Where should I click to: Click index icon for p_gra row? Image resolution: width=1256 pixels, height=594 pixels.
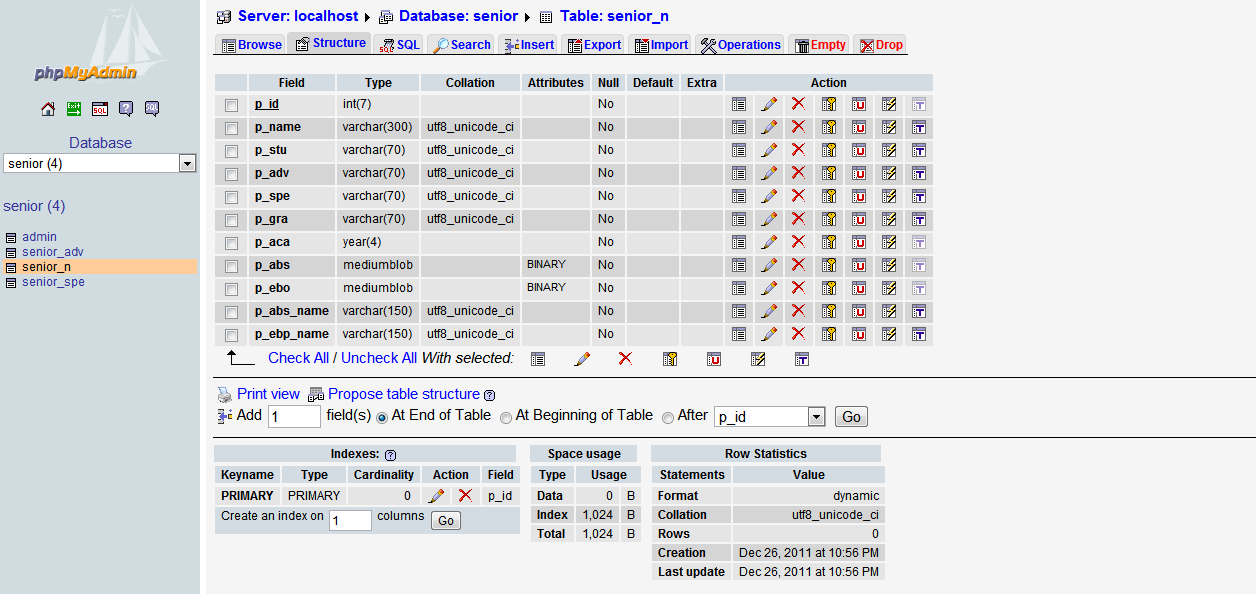888,219
